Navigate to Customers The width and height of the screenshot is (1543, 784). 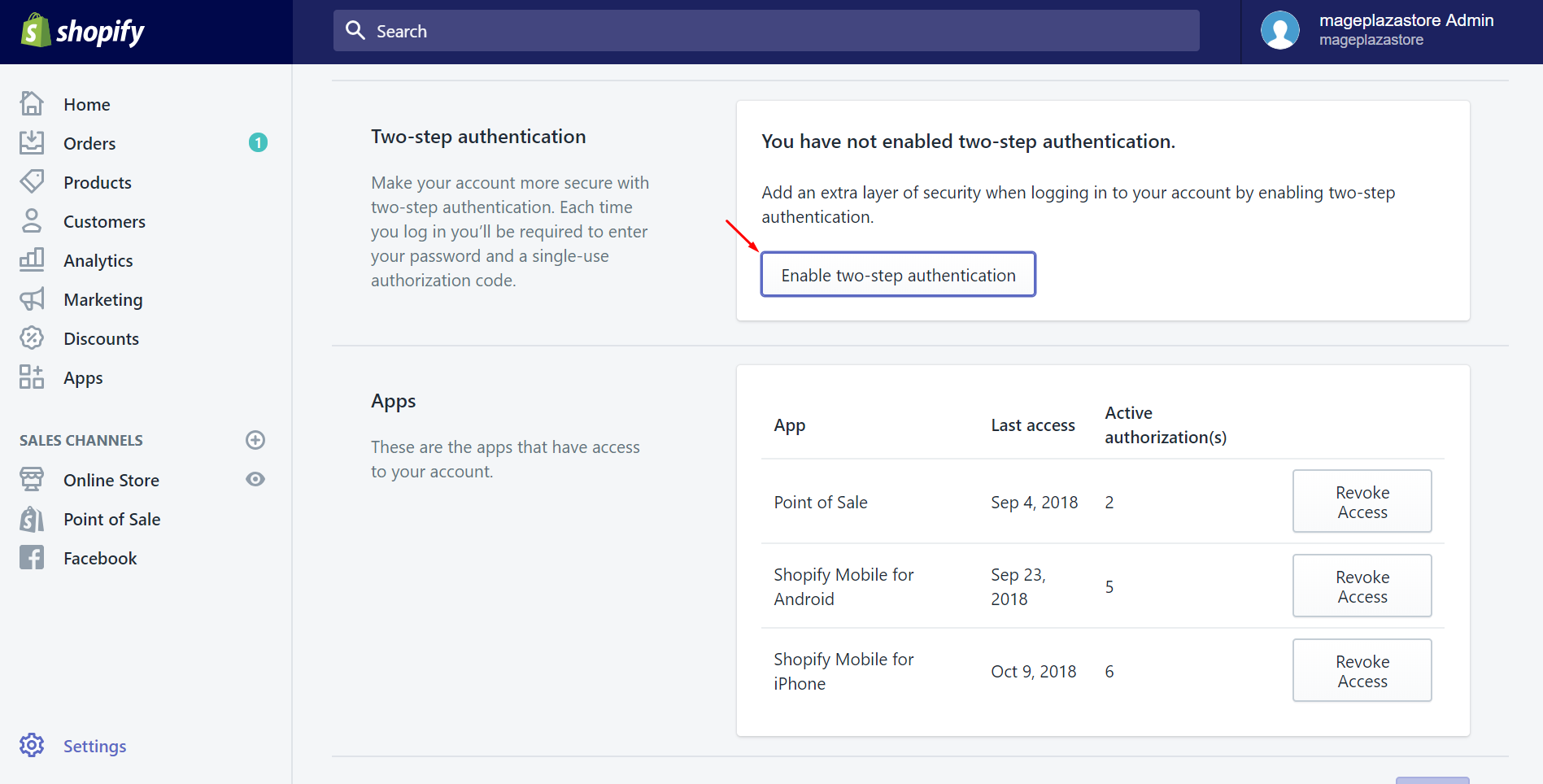(104, 221)
